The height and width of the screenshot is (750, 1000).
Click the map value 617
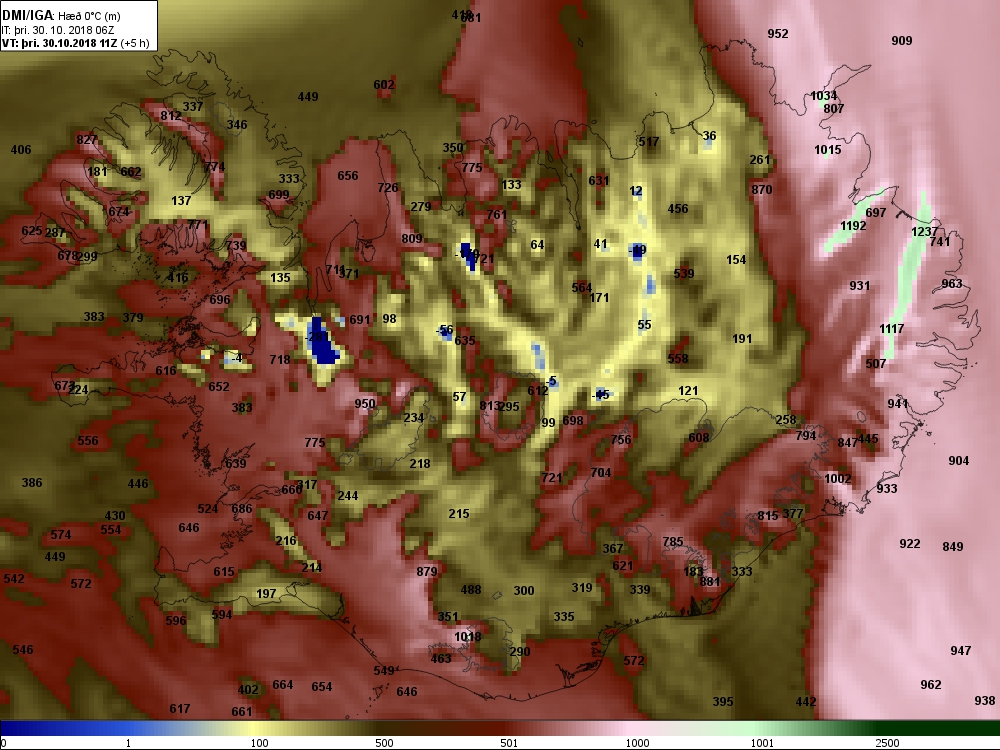click(x=179, y=709)
